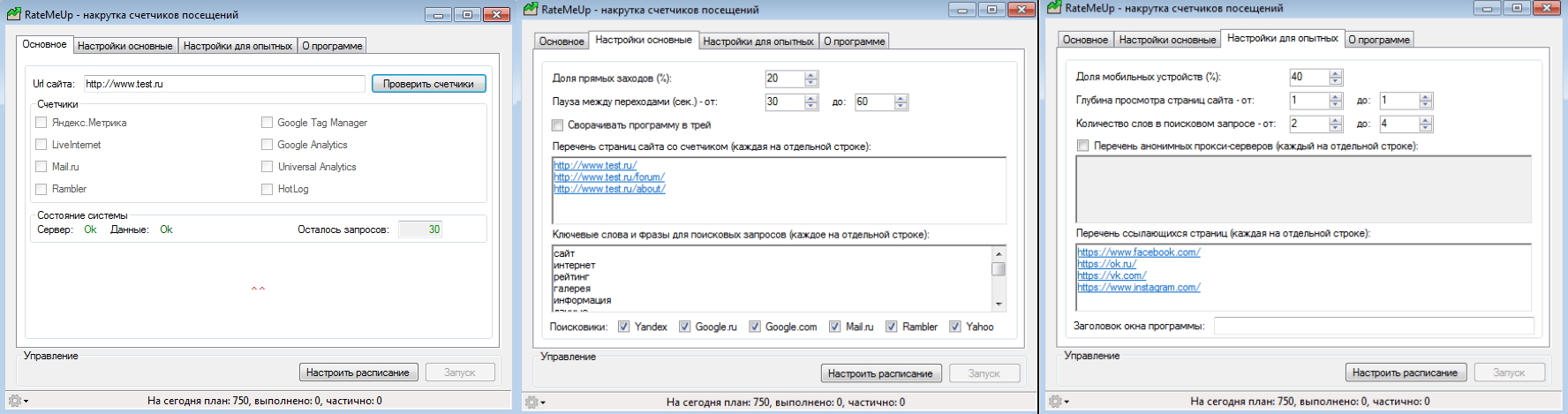Image resolution: width=1568 pixels, height=414 pixels.
Task: Select keyword 'рейтинг' in keywords list
Action: click(x=571, y=277)
